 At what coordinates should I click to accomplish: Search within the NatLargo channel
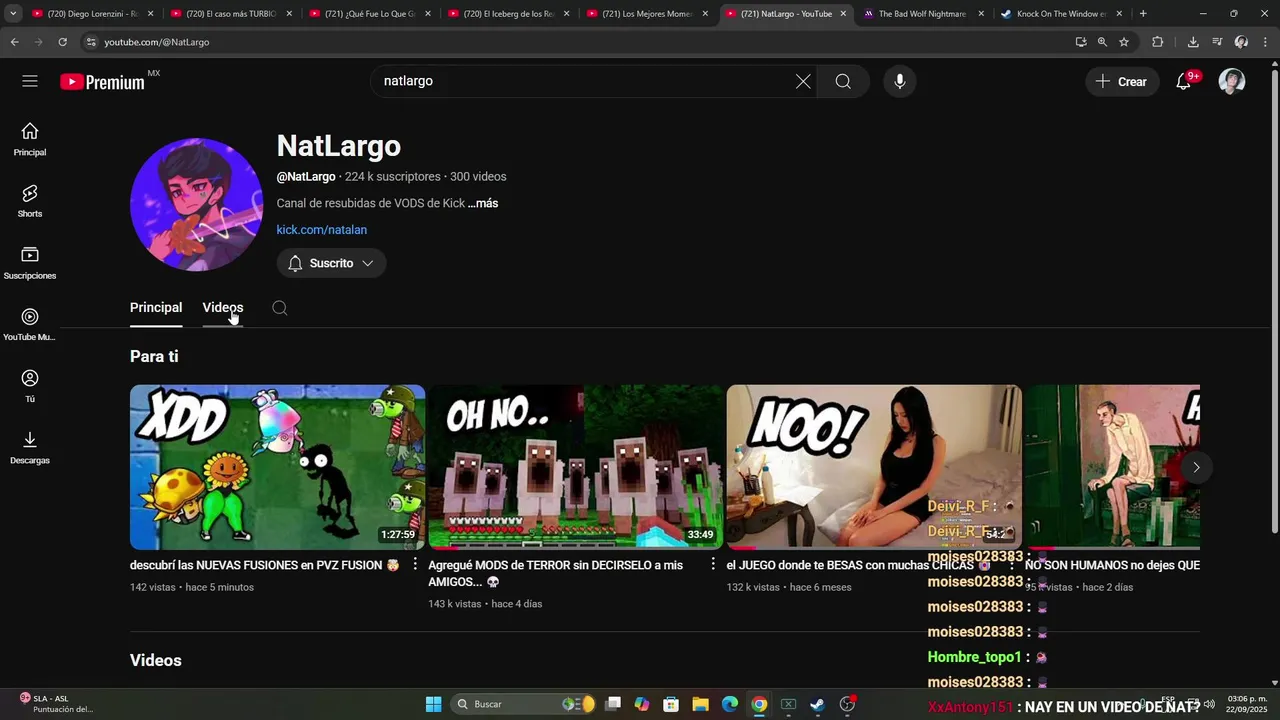coord(280,308)
